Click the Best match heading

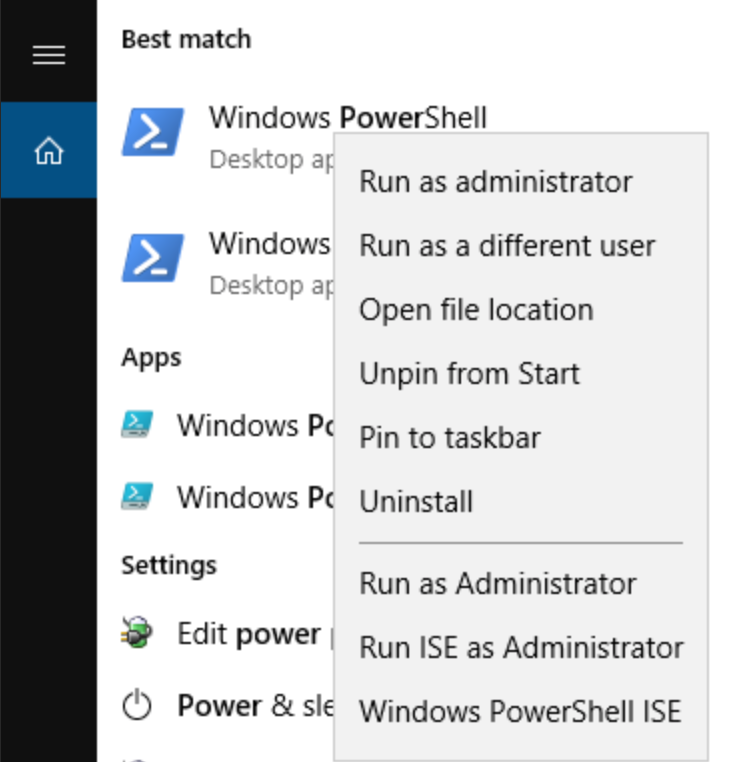[186, 39]
